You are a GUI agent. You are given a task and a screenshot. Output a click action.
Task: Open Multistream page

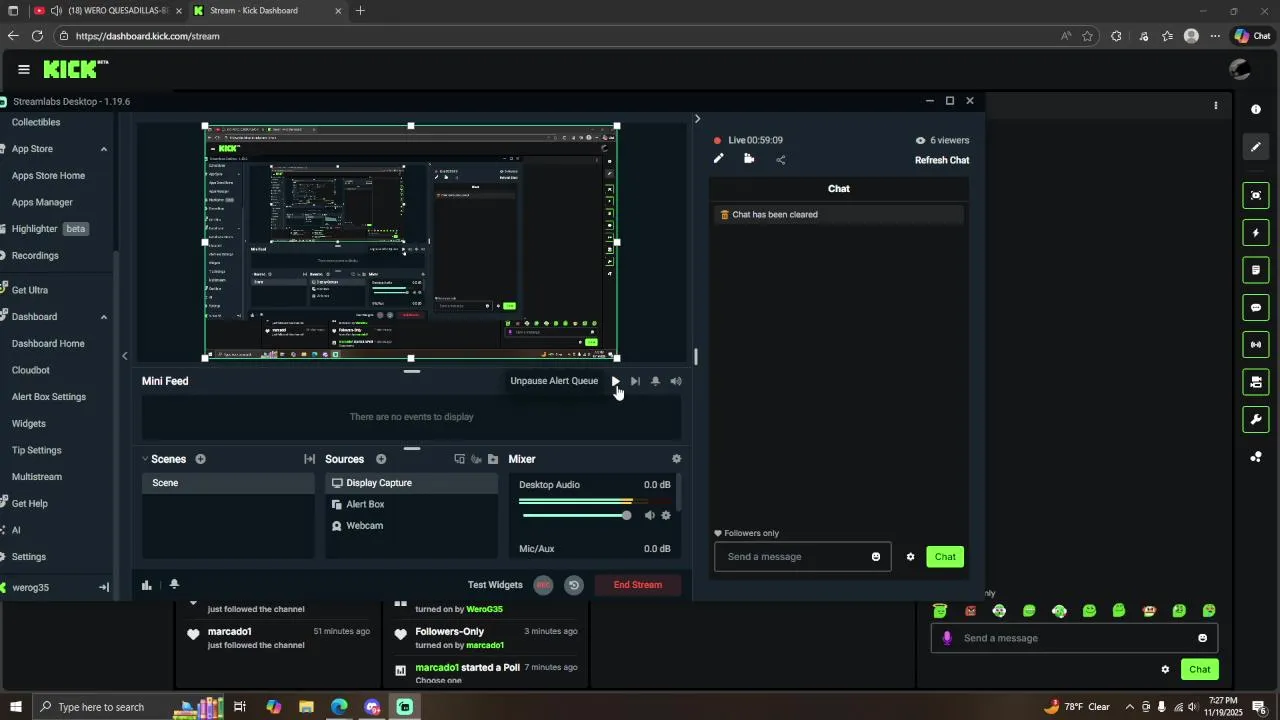(37, 477)
